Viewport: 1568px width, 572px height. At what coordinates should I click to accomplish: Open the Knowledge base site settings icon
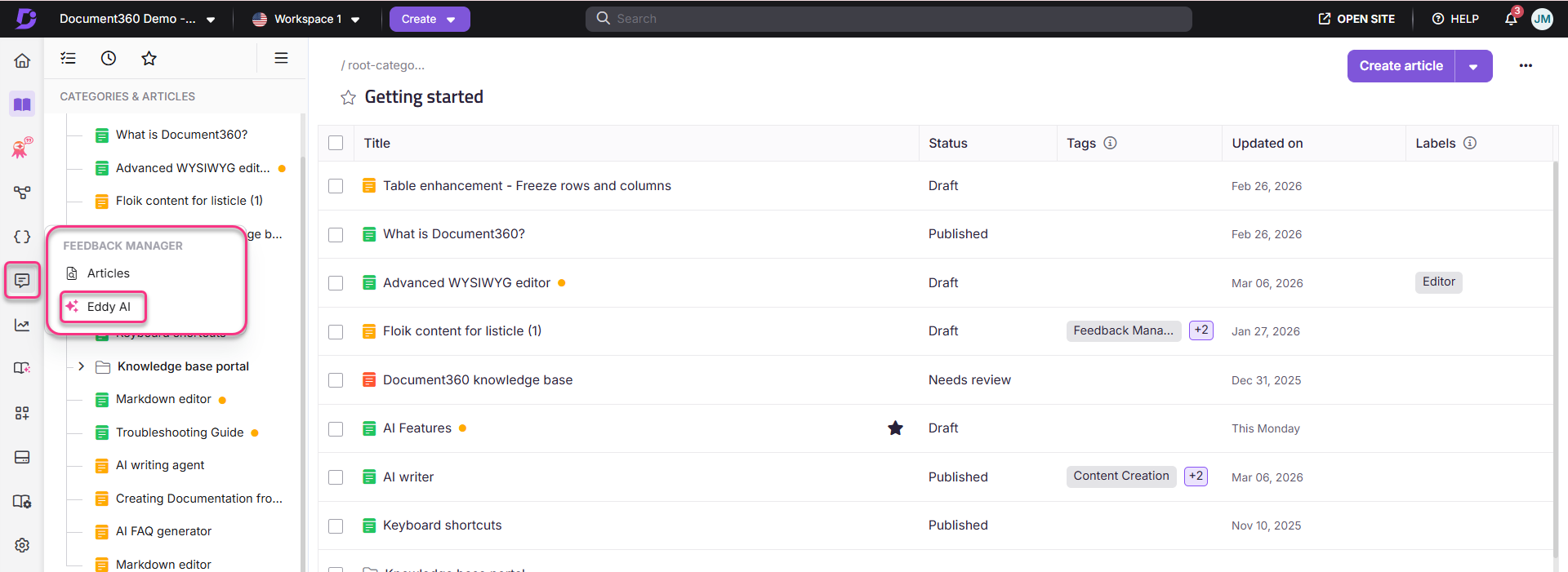click(22, 501)
